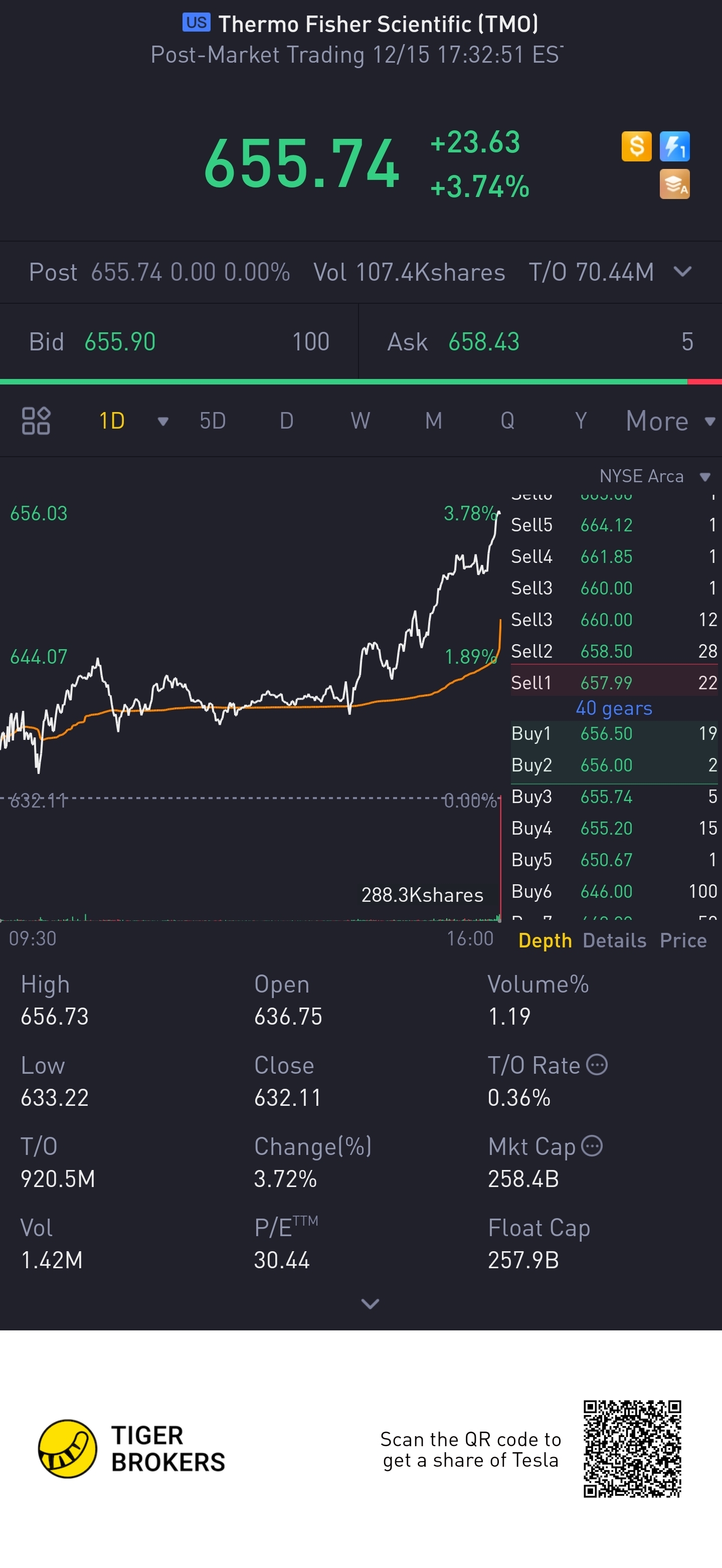722x1568 pixels.
Task: Tap the Mkt Cap info icon
Action: 592,1145
